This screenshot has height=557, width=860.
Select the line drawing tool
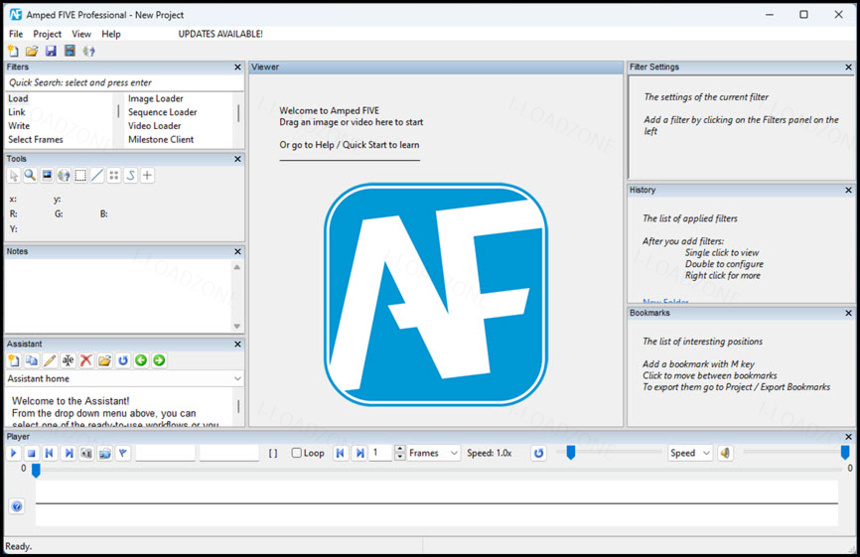[97, 175]
